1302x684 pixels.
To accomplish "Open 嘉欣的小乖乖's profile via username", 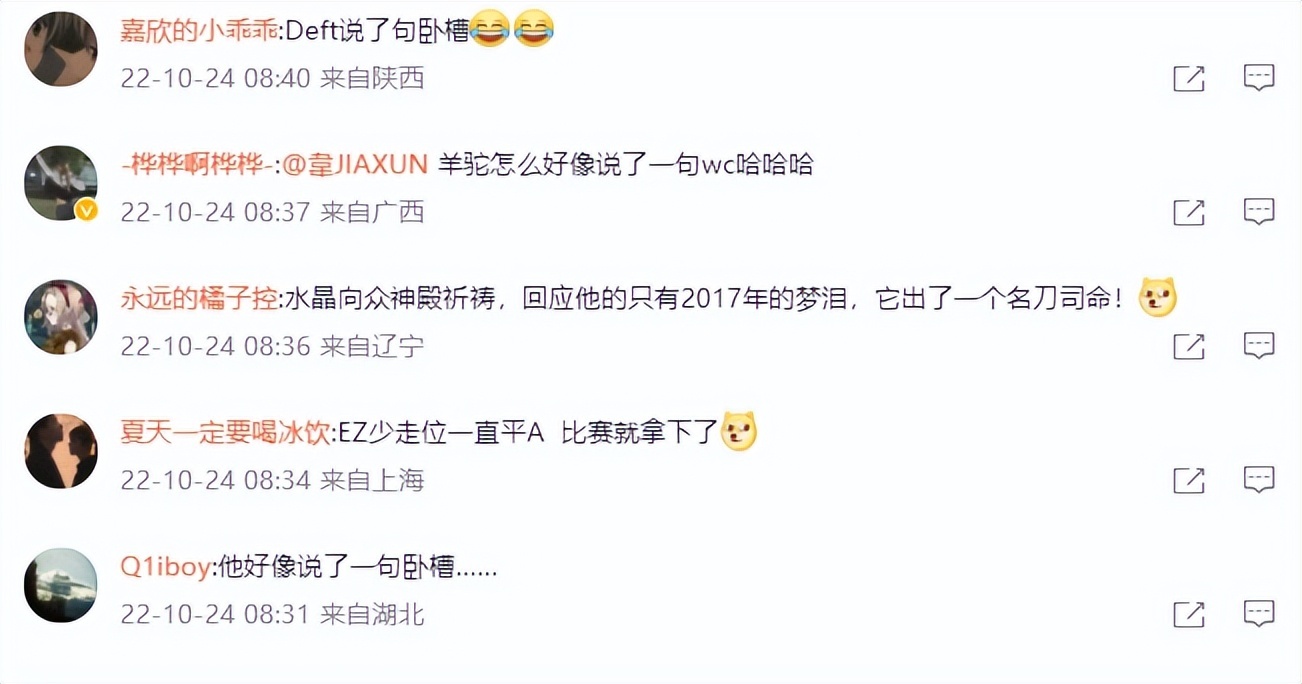I will click(x=199, y=31).
